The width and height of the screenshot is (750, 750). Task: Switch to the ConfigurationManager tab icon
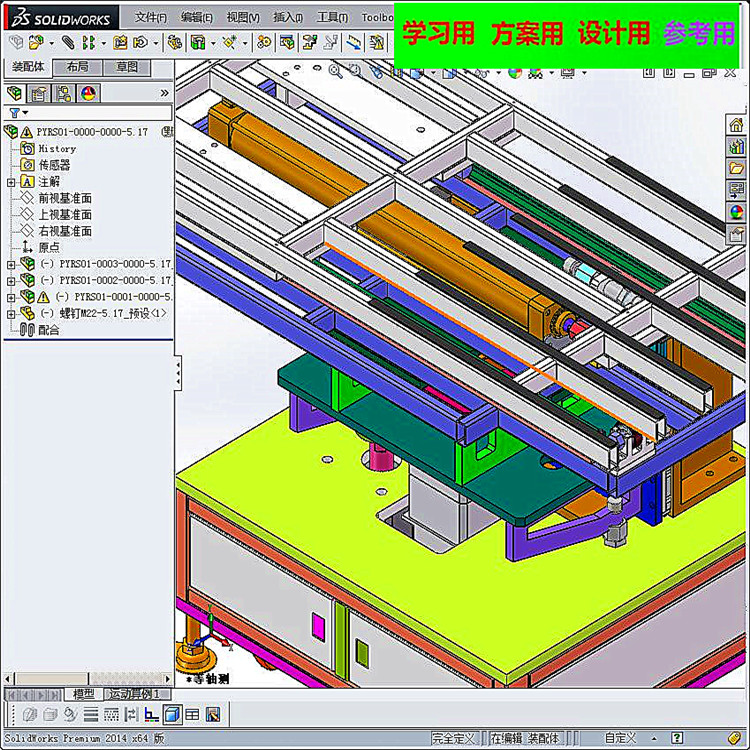coord(63,93)
